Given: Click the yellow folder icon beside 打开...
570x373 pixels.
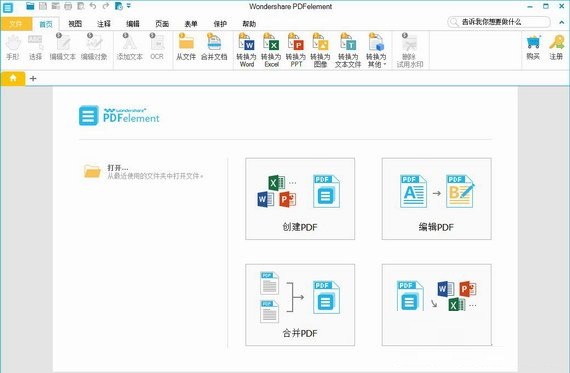Looking at the screenshot, I should (x=92, y=171).
